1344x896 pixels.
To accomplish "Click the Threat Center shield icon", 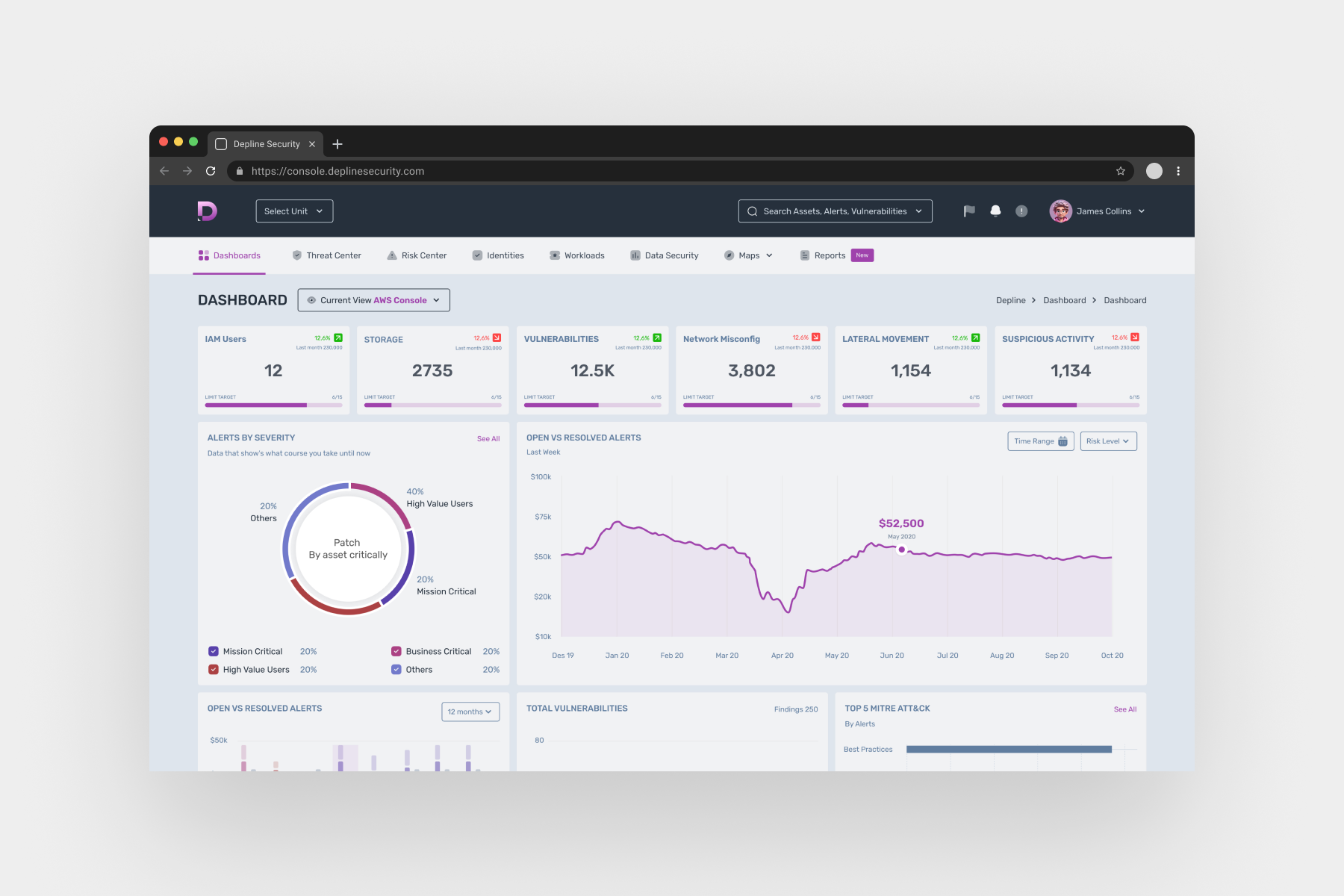I will pos(296,255).
